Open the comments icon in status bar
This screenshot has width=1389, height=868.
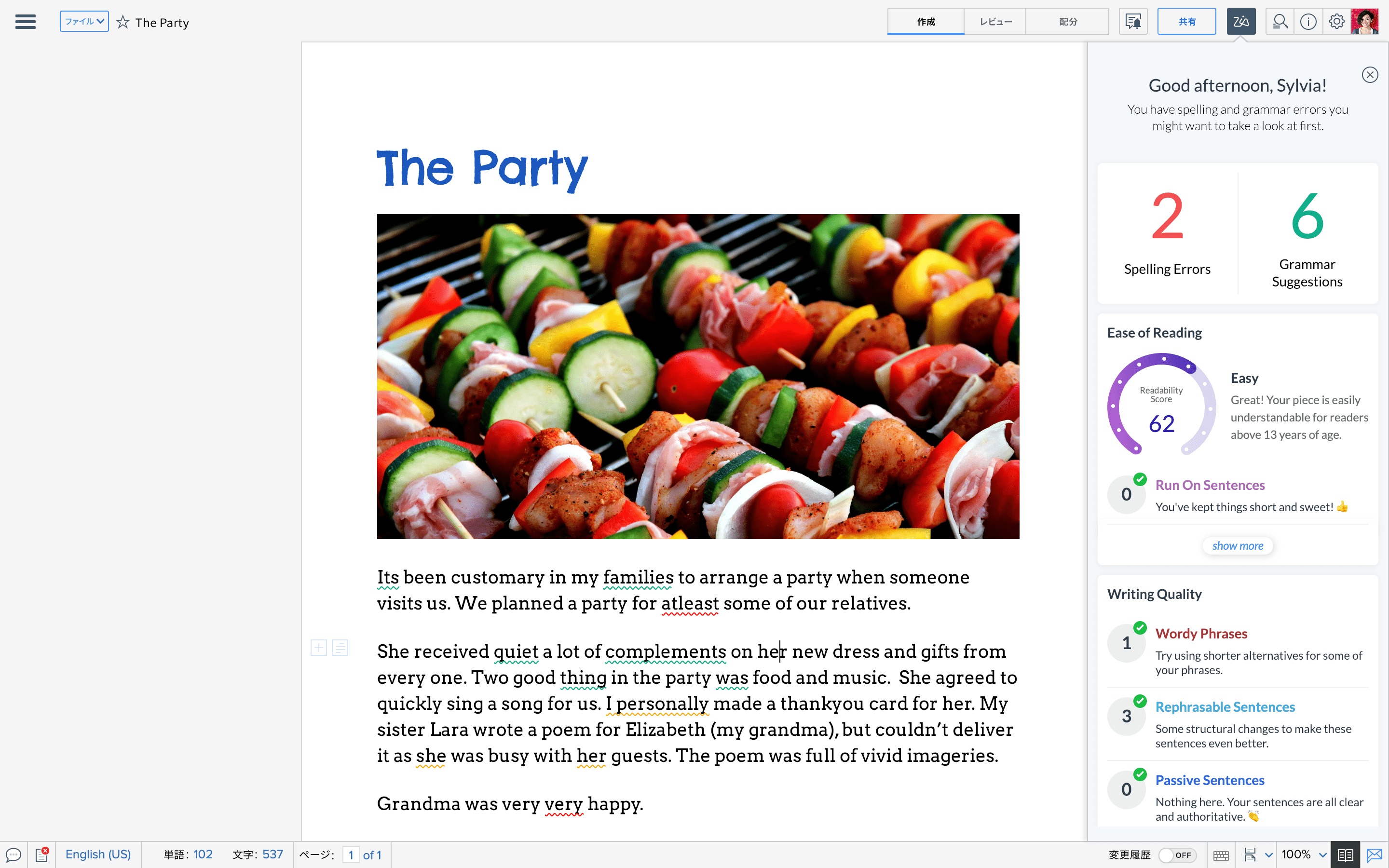[13, 855]
